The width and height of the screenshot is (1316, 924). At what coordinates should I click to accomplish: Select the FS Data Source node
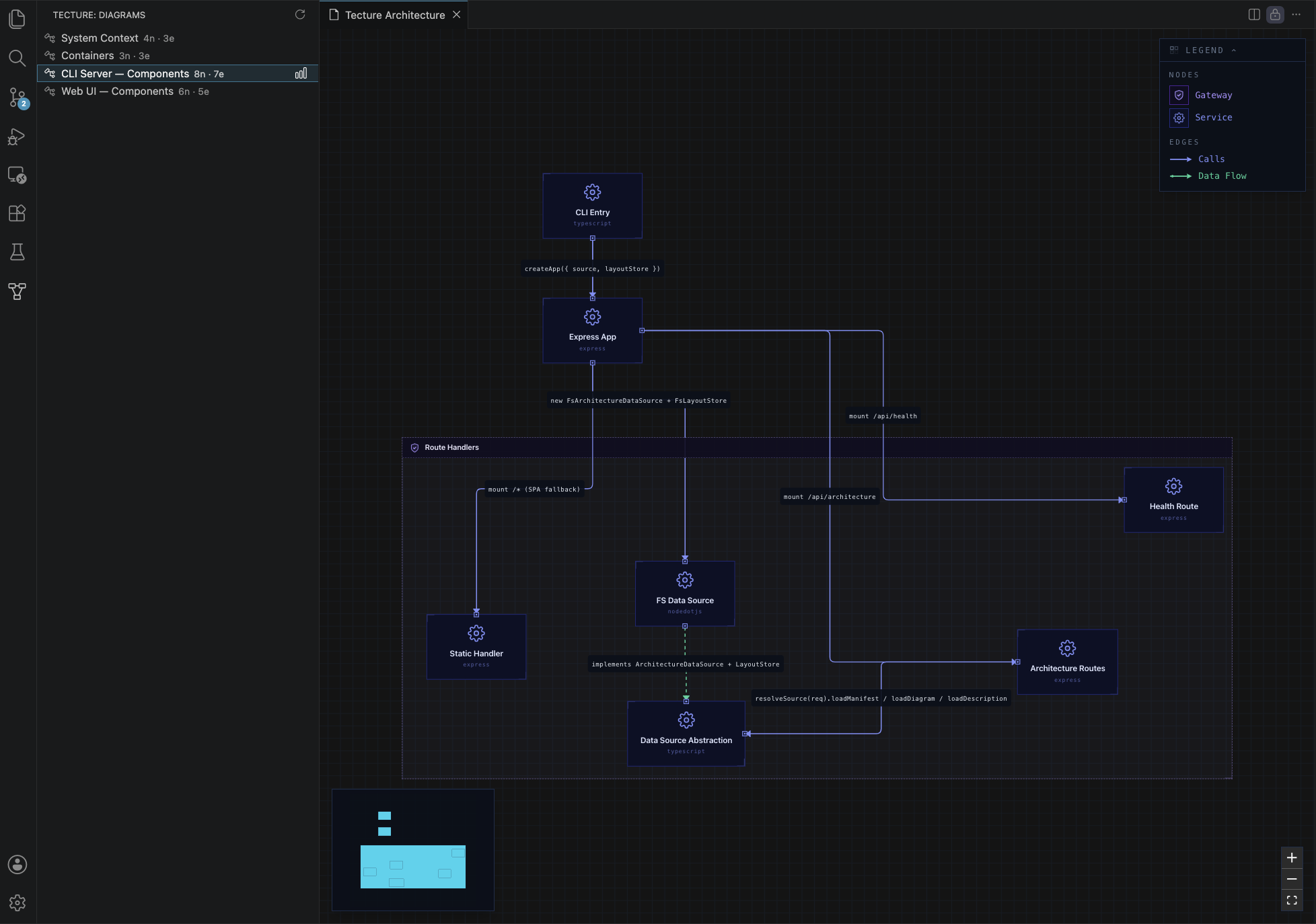[x=685, y=594]
